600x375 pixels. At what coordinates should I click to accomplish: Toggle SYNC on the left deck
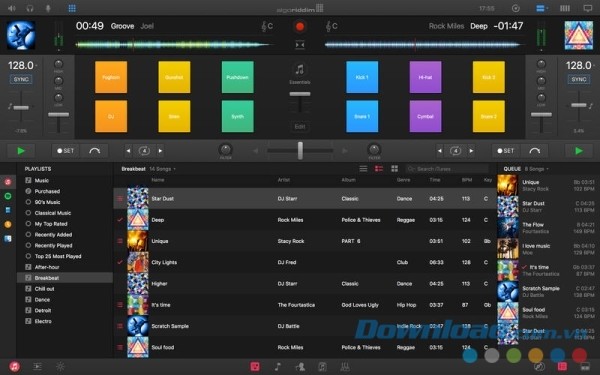click(21, 80)
